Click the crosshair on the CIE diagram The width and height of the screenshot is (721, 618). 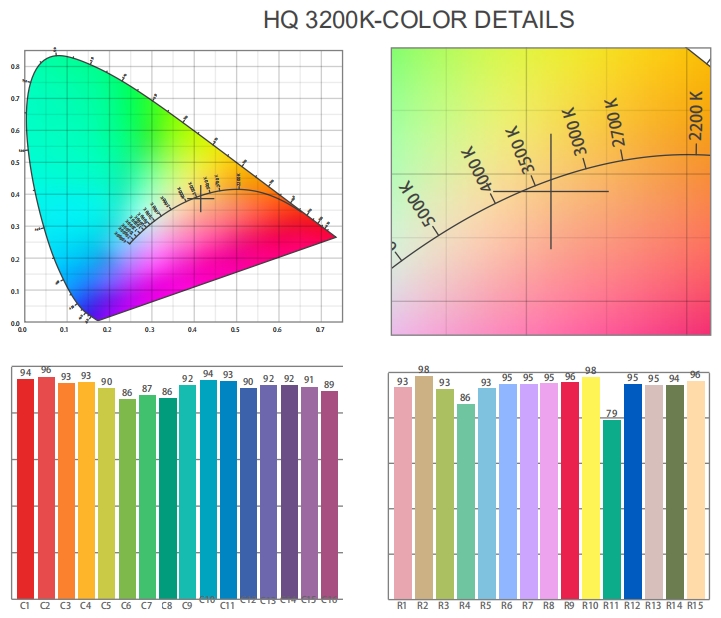click(200, 198)
